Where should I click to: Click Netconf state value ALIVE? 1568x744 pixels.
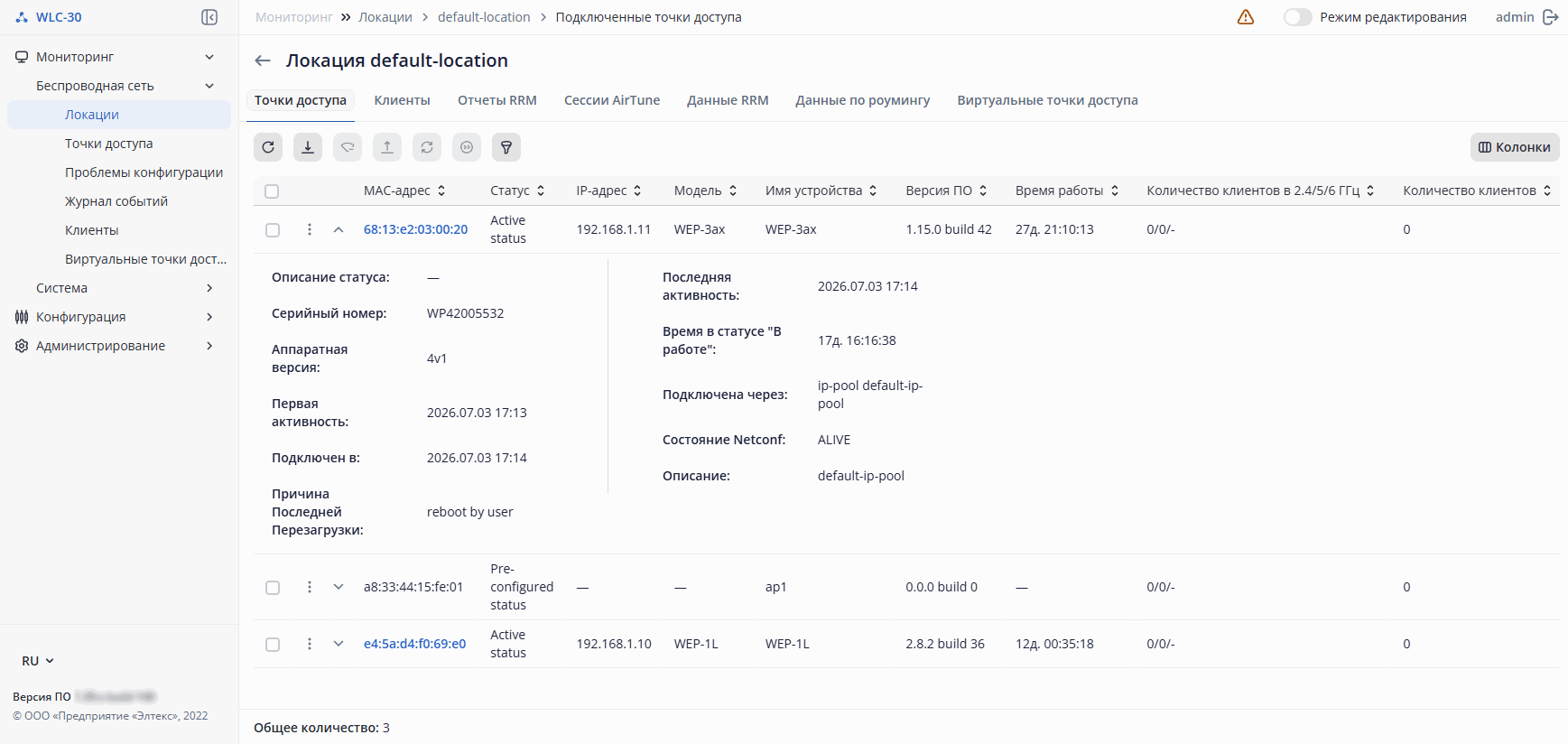point(834,440)
